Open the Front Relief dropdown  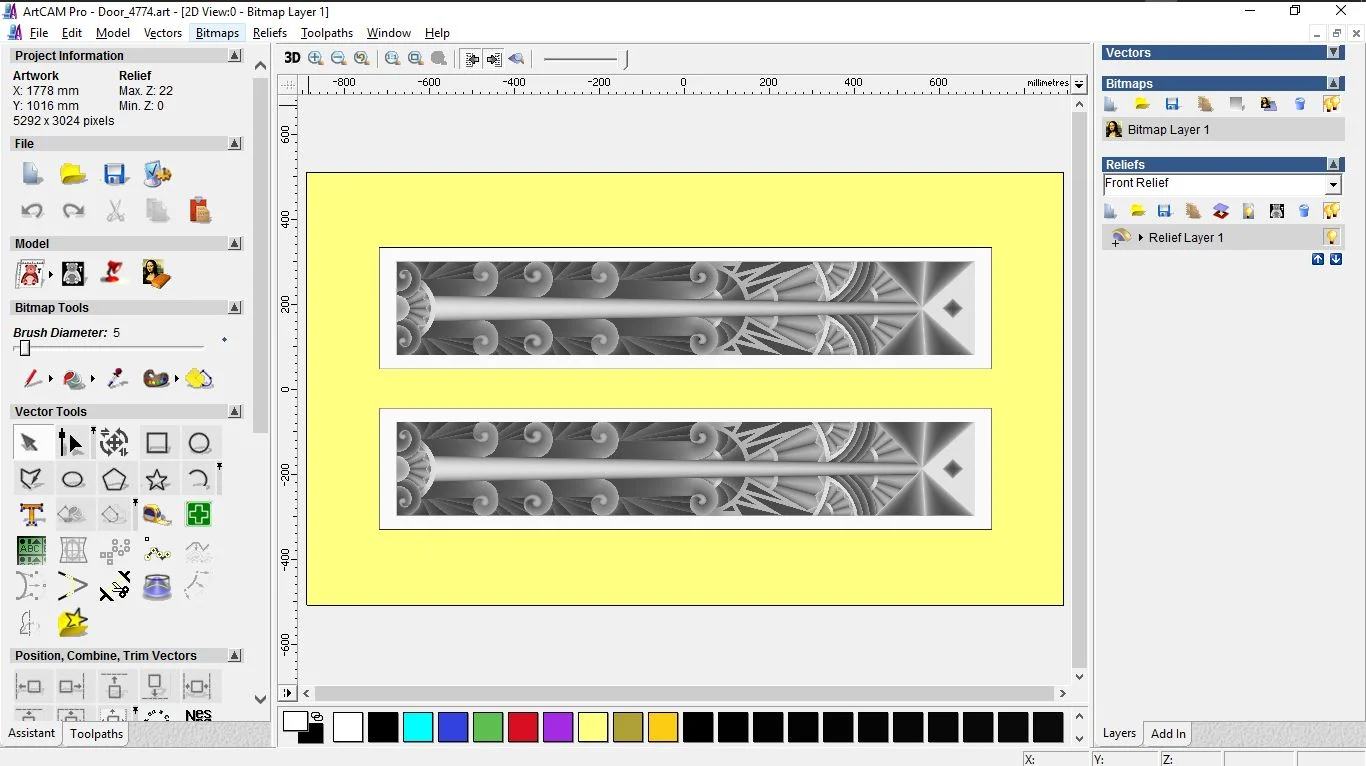[1332, 185]
